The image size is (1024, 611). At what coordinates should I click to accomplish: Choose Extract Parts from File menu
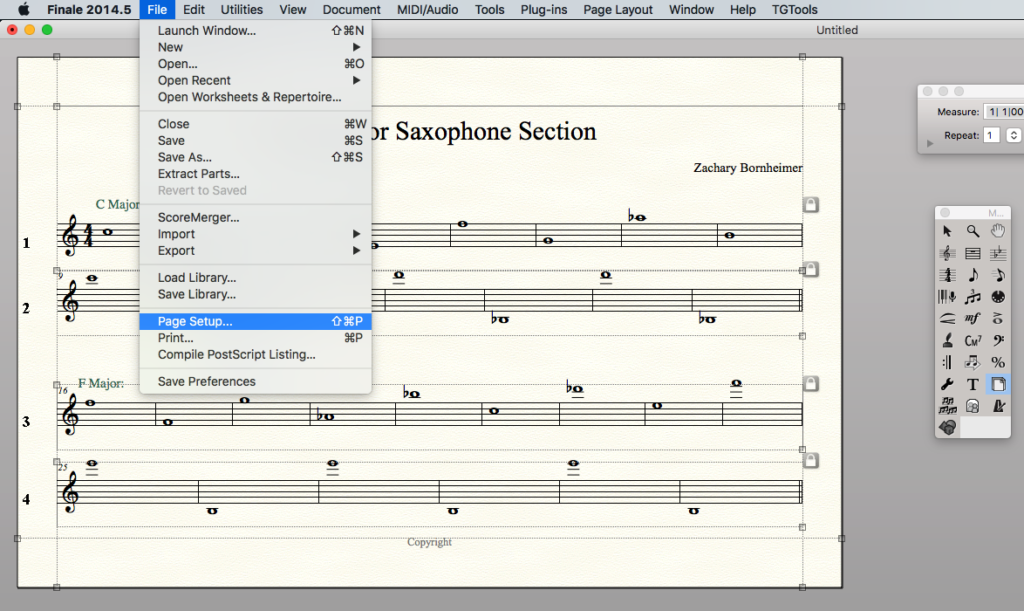198,174
